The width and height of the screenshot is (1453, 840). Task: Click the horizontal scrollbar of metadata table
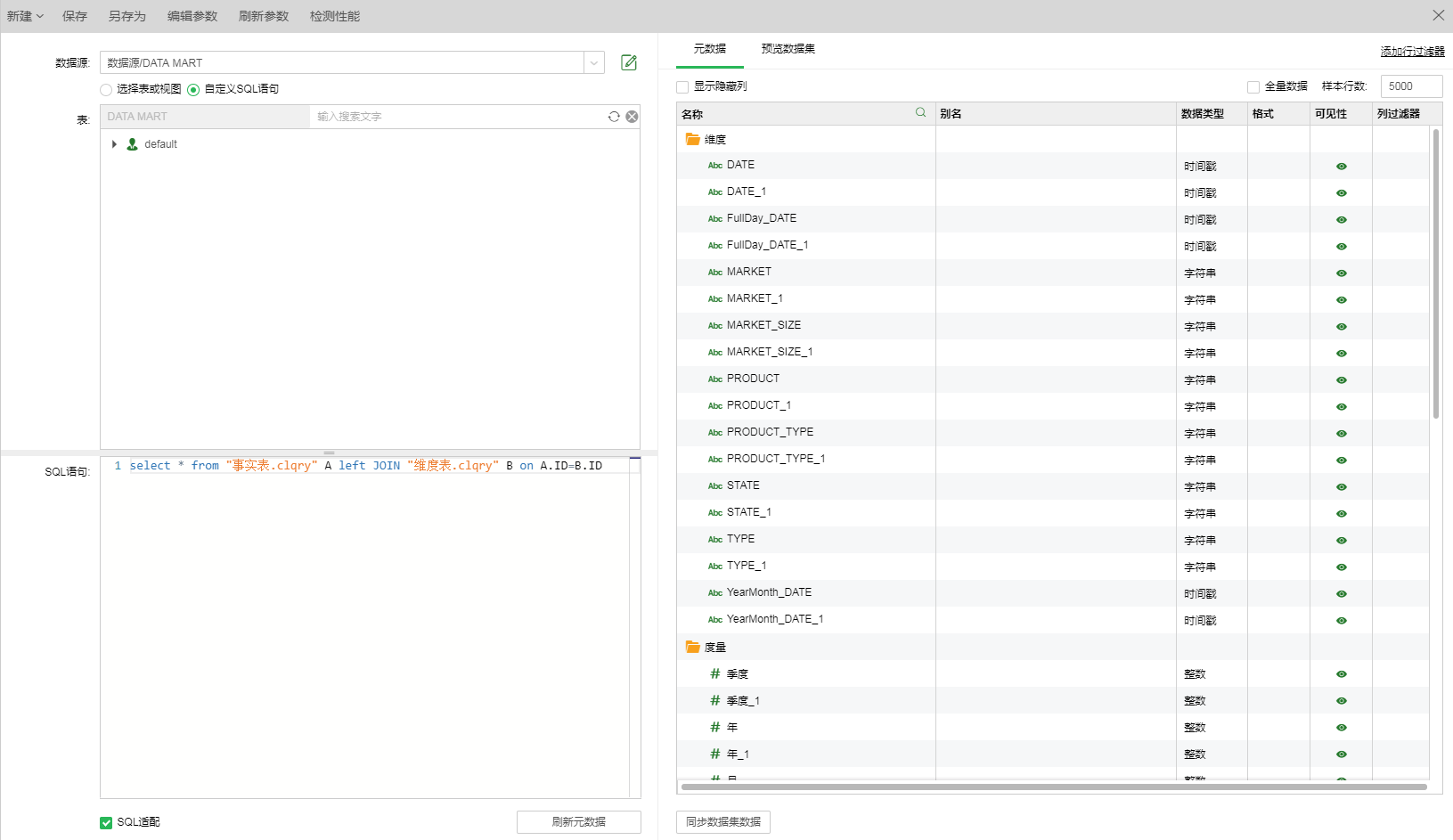(1053, 787)
